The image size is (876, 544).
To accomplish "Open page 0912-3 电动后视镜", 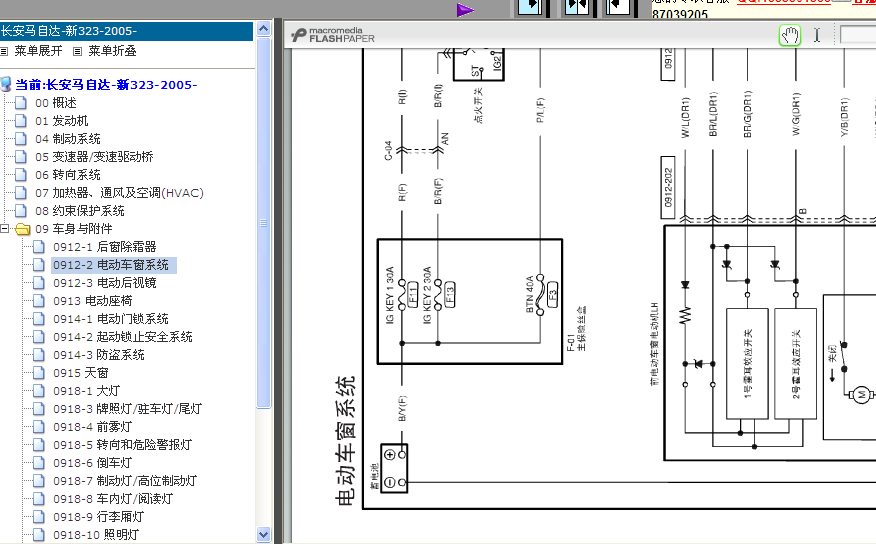I will coord(104,283).
